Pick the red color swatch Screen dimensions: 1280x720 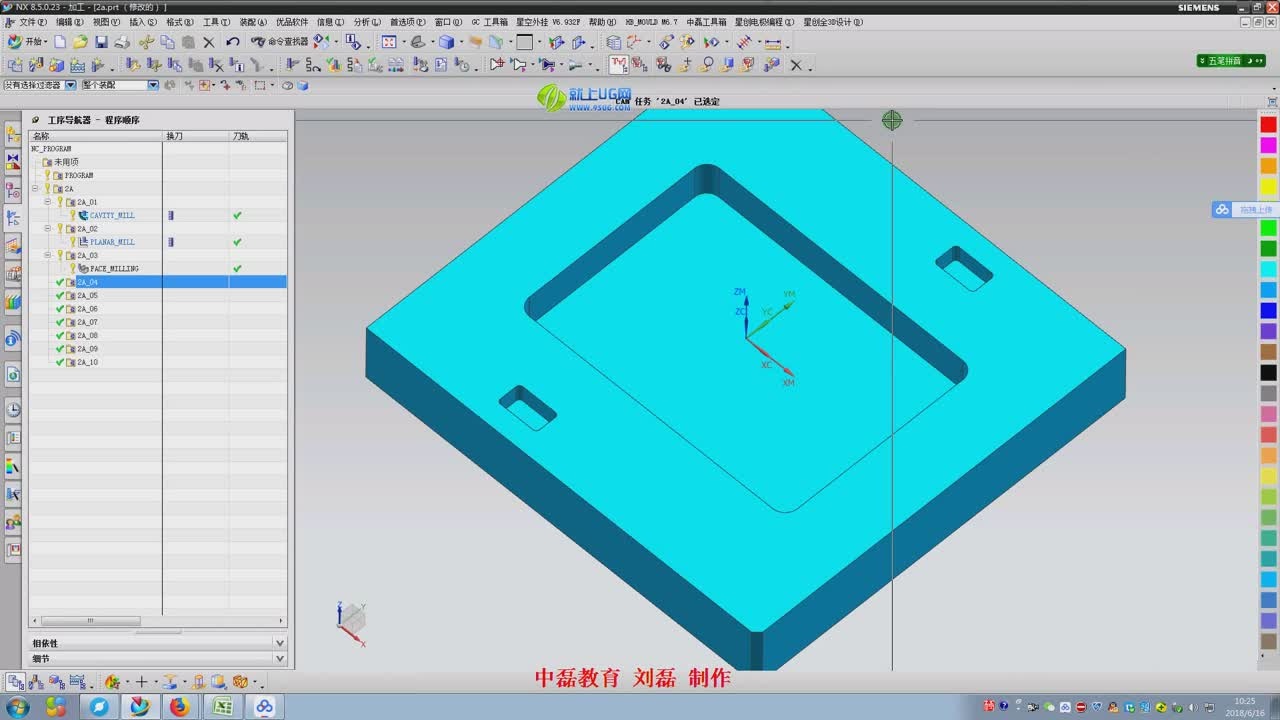click(x=1268, y=125)
